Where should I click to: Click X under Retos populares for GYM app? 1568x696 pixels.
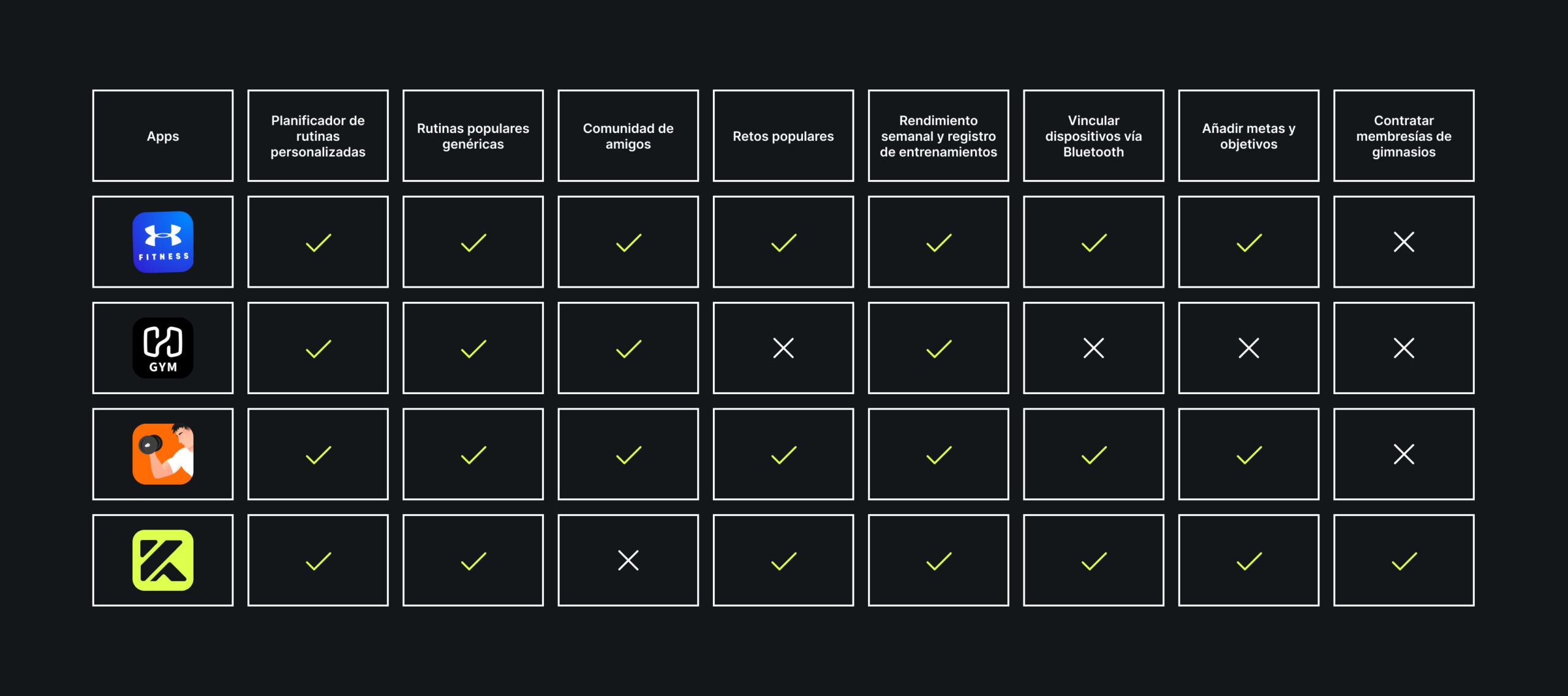coord(783,348)
